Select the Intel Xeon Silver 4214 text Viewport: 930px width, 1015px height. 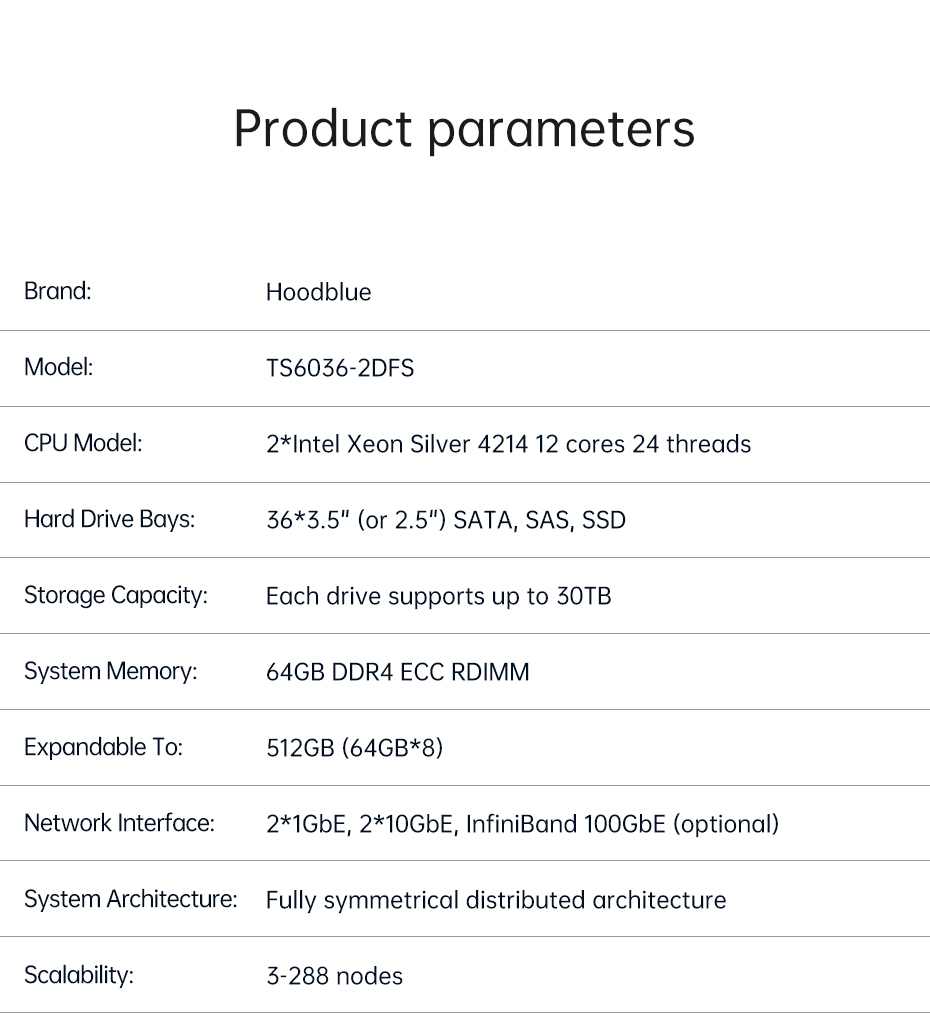tap(508, 444)
